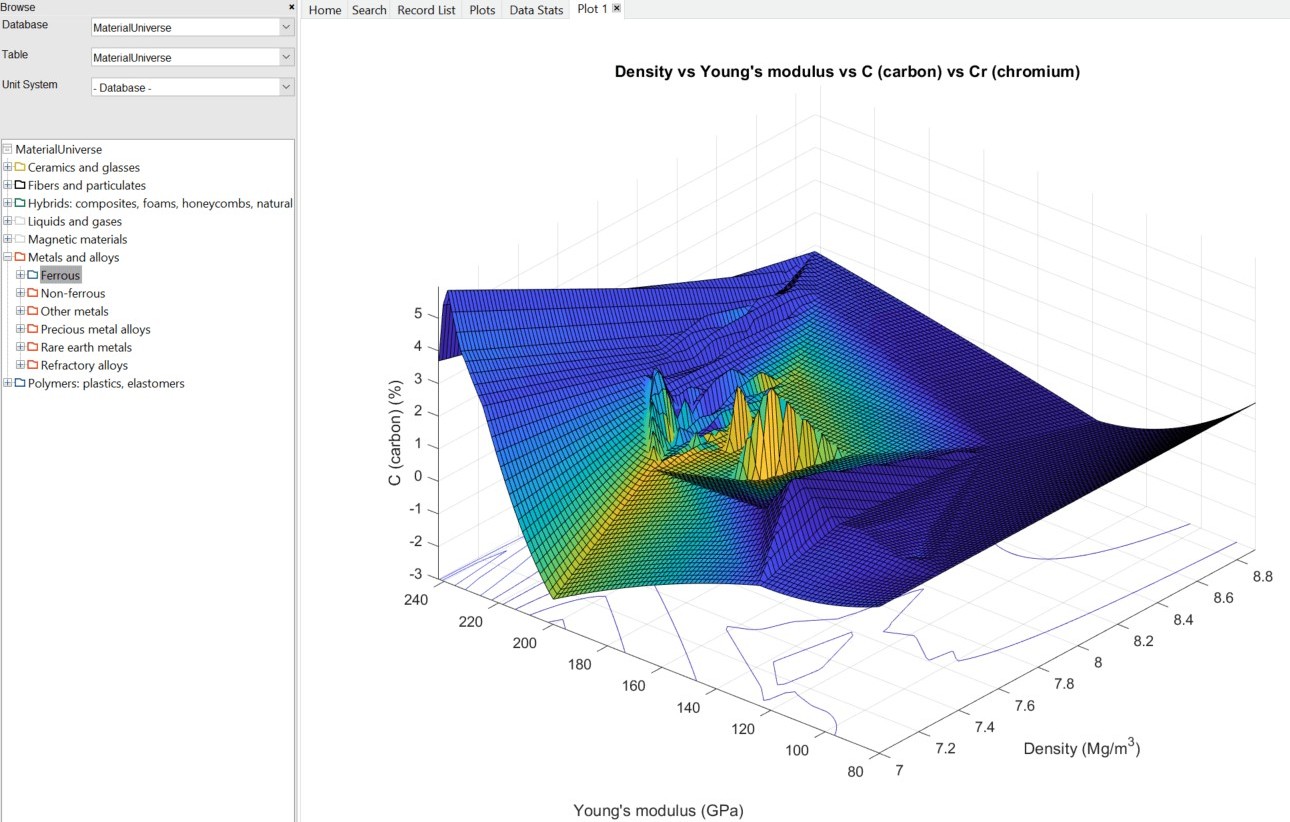
Task: Click the Ceramics and glasses folder icon
Action: point(20,167)
